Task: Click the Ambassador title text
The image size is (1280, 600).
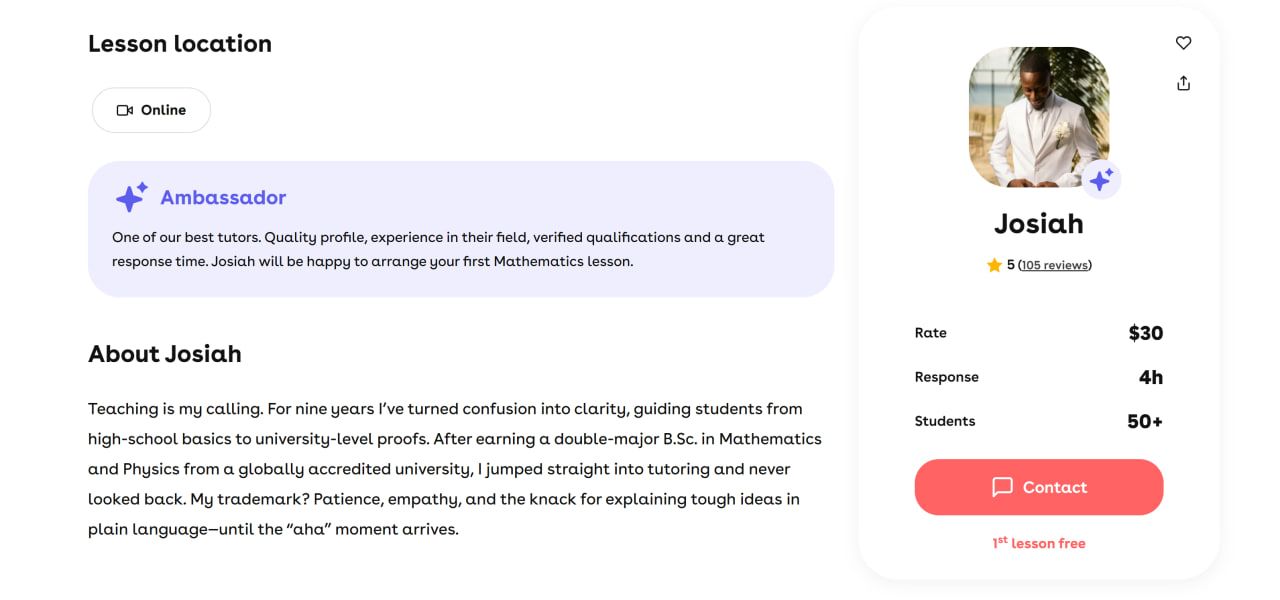Action: pyautogui.click(x=223, y=197)
